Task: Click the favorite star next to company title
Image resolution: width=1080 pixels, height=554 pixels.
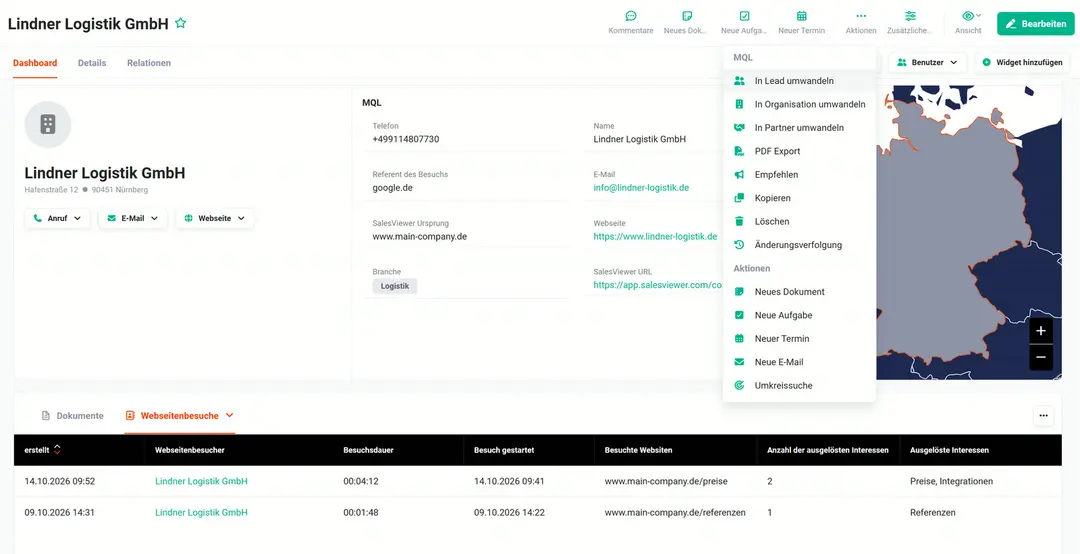Action: click(180, 23)
